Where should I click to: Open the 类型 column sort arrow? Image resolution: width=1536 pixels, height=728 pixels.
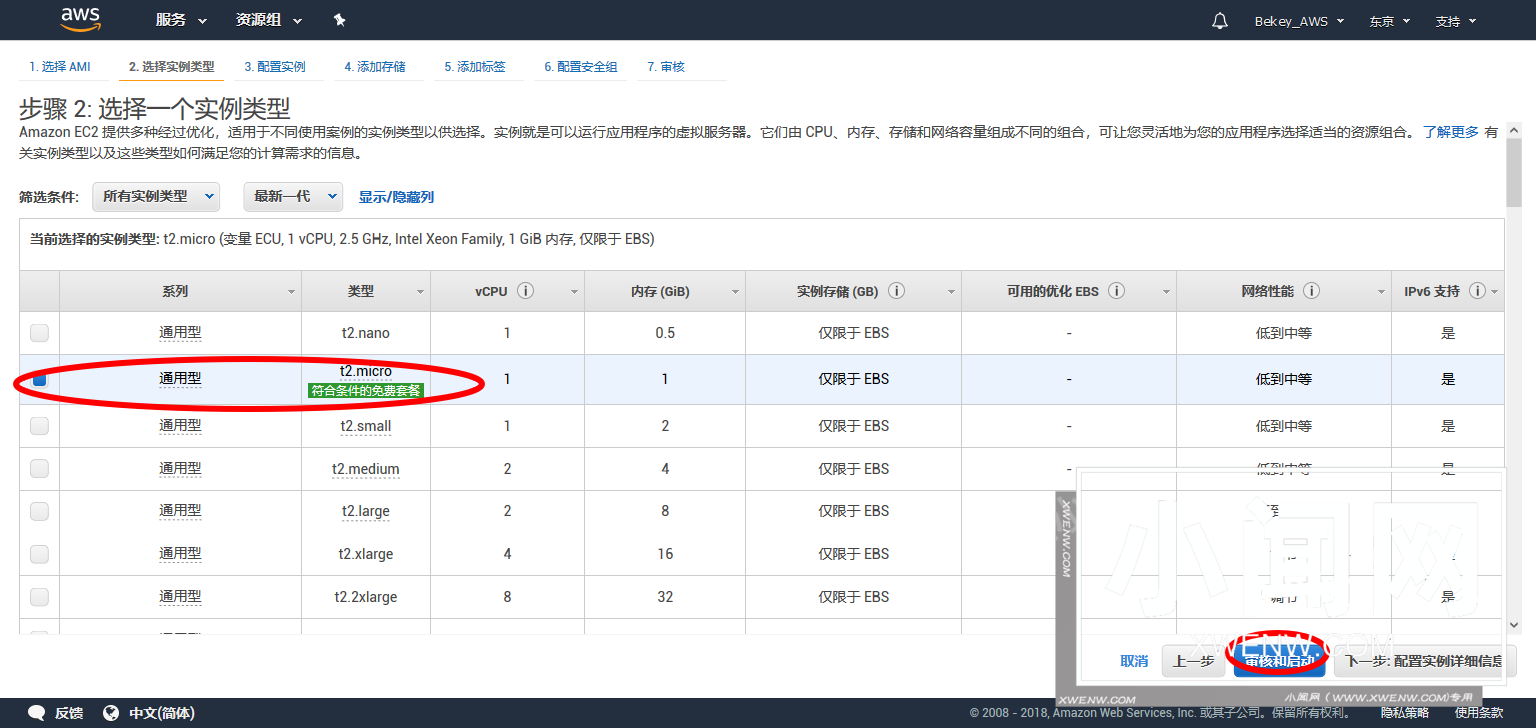click(420, 292)
